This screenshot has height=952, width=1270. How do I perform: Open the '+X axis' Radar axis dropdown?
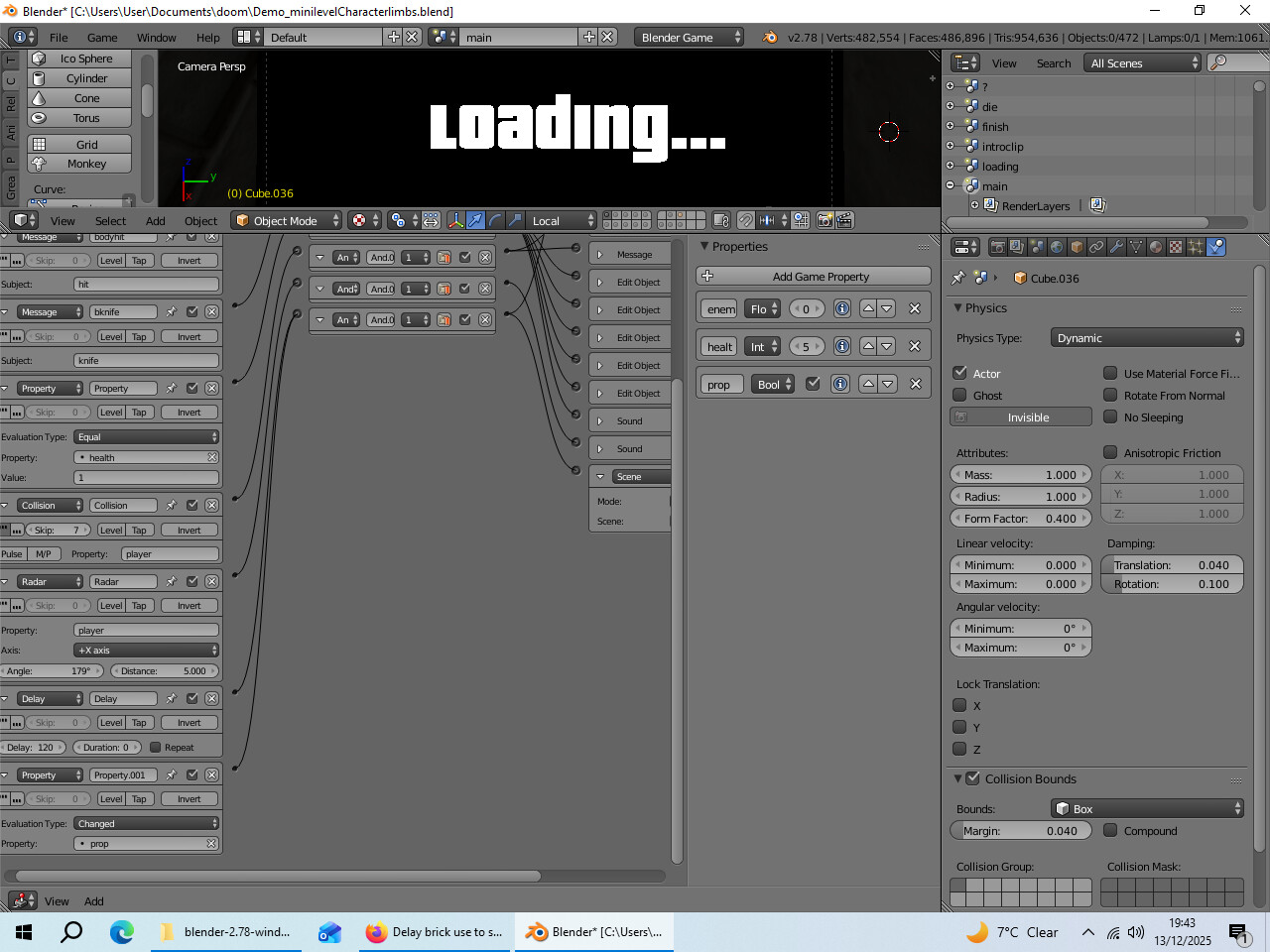[147, 650]
